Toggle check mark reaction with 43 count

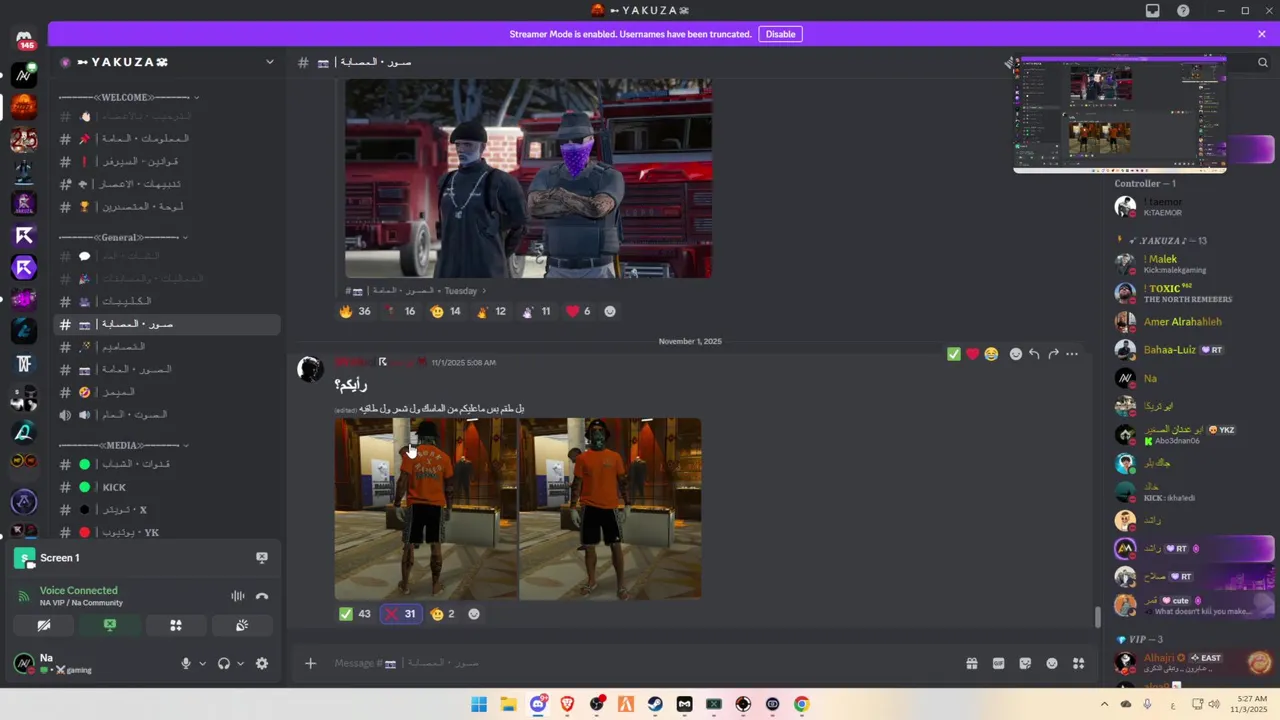[x=355, y=614]
